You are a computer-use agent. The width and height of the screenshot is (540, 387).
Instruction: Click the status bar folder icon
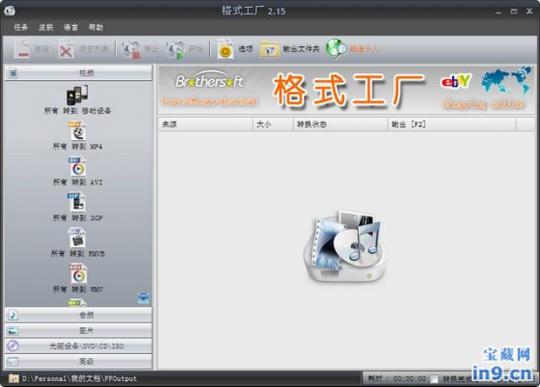pyautogui.click(x=14, y=378)
